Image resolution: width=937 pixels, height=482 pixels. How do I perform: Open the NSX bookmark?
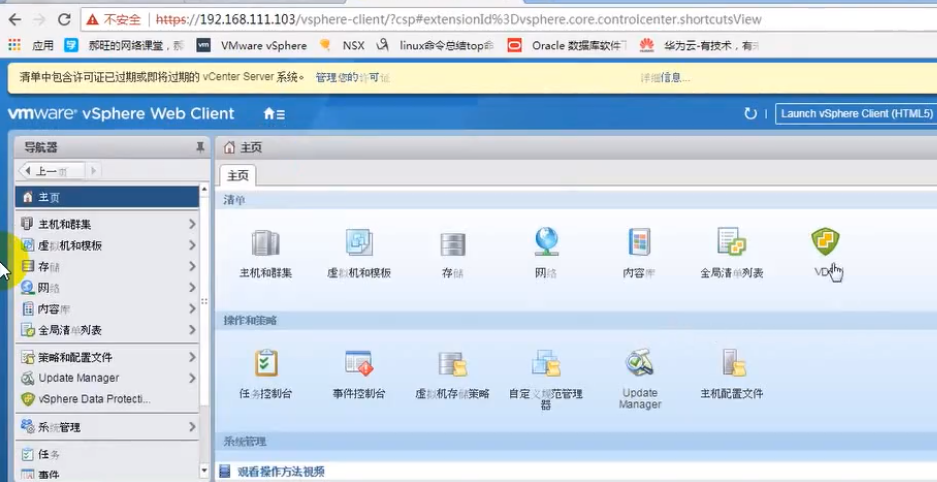tap(342, 45)
